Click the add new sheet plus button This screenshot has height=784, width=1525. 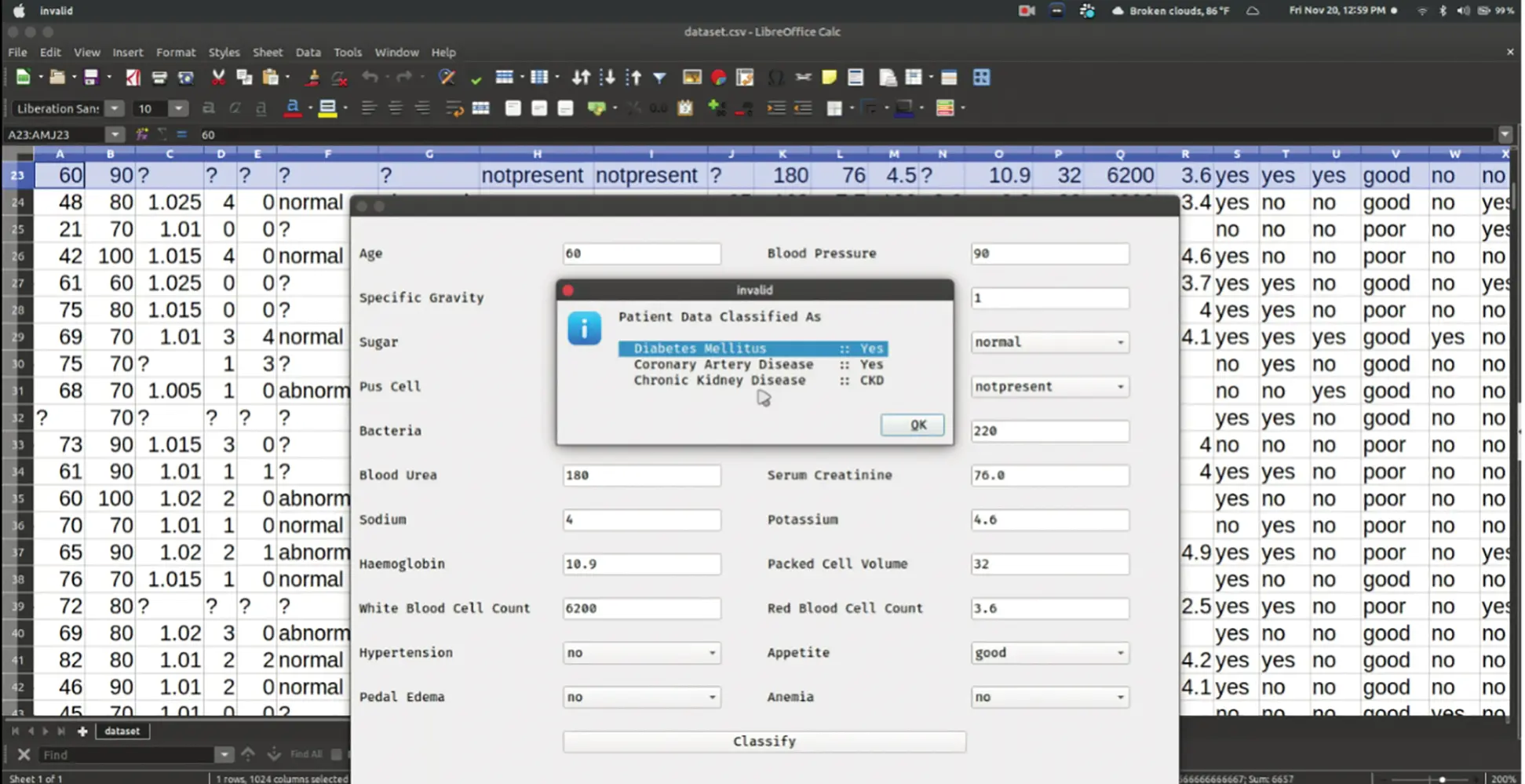pyautogui.click(x=82, y=731)
